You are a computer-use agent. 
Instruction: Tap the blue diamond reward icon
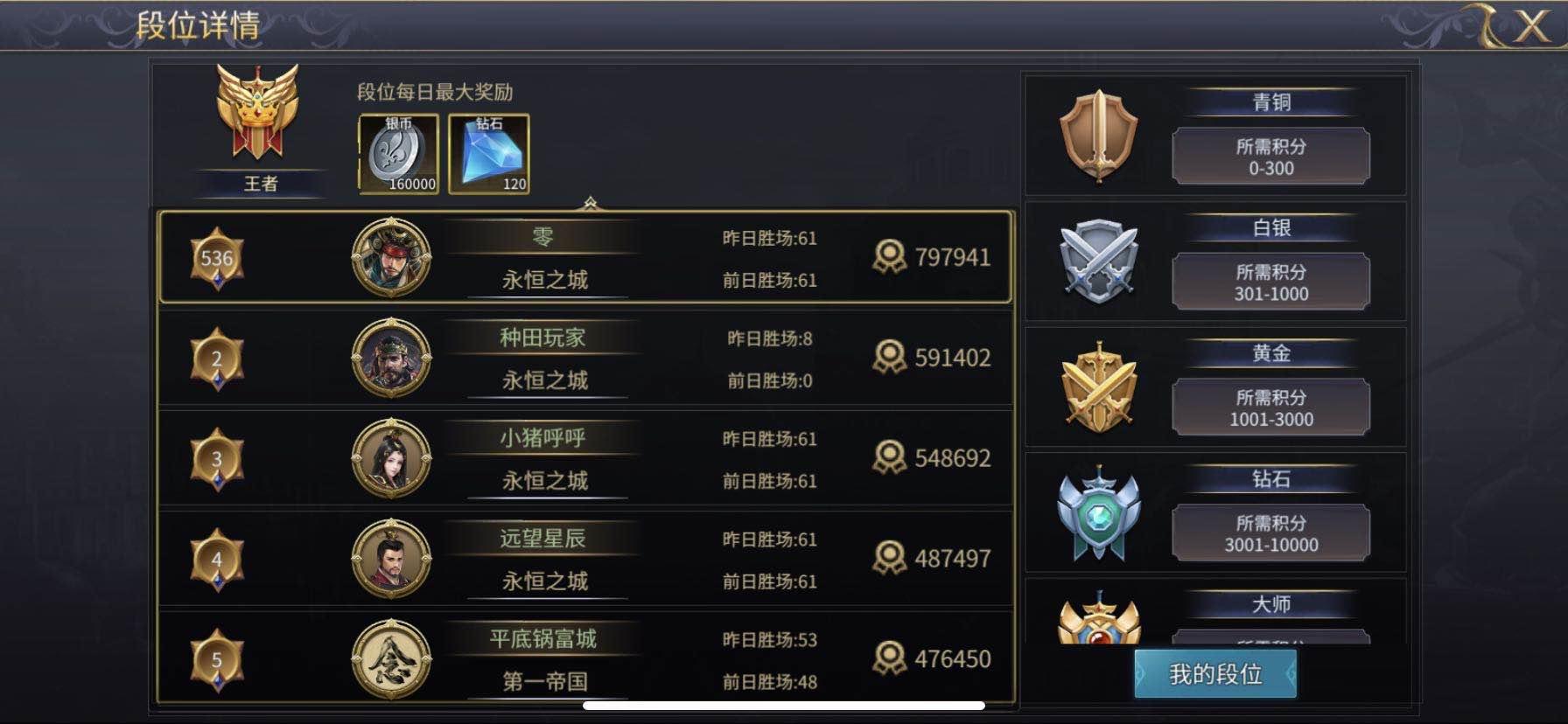tap(488, 154)
